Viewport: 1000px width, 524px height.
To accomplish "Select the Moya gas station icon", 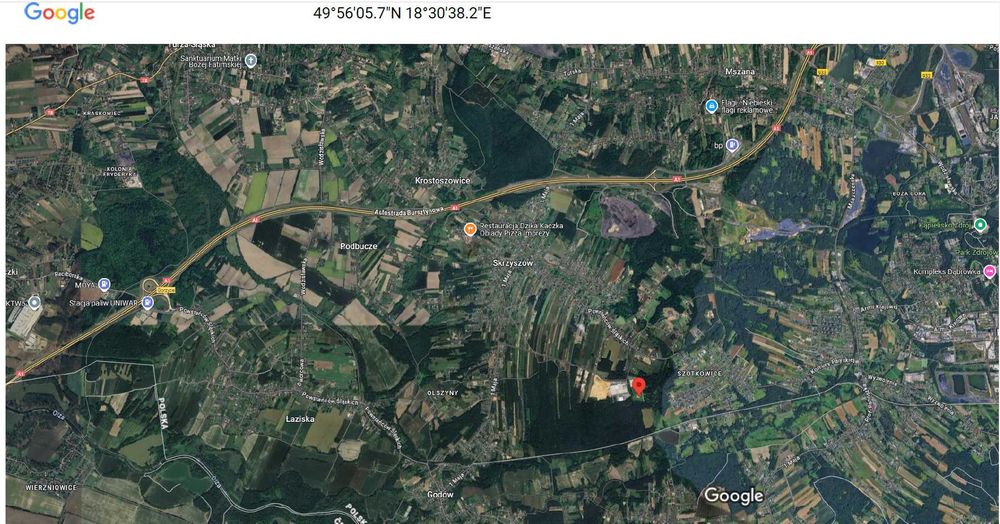I will (x=105, y=284).
